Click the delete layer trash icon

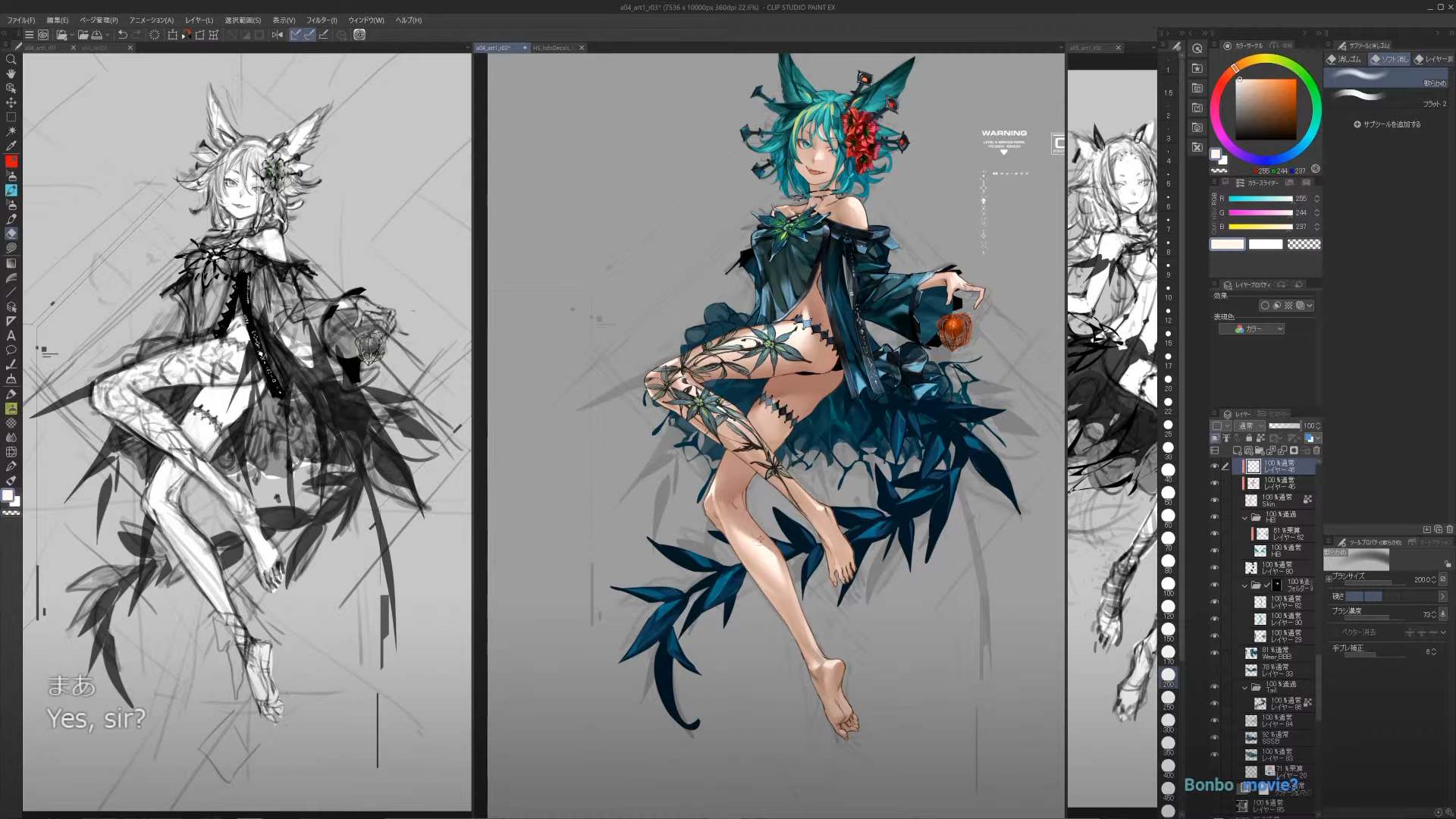1316,450
